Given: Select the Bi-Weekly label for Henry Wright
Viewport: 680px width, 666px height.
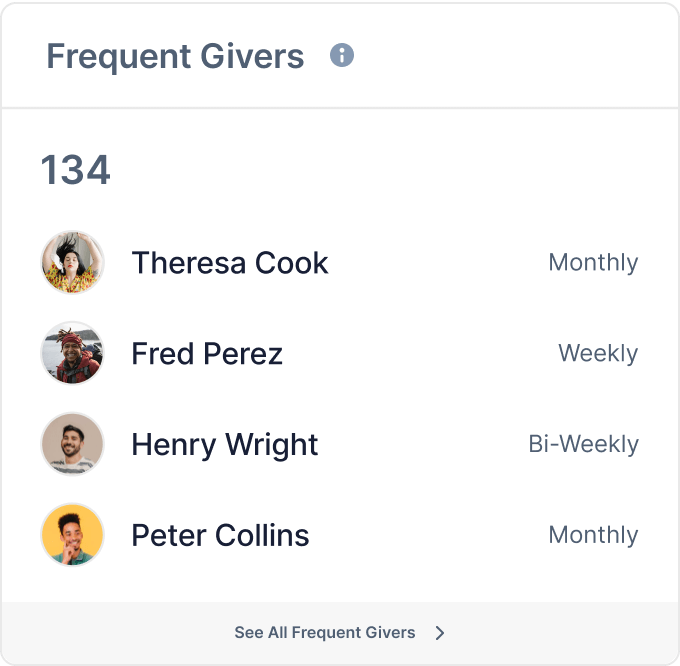Looking at the screenshot, I should pos(583,444).
